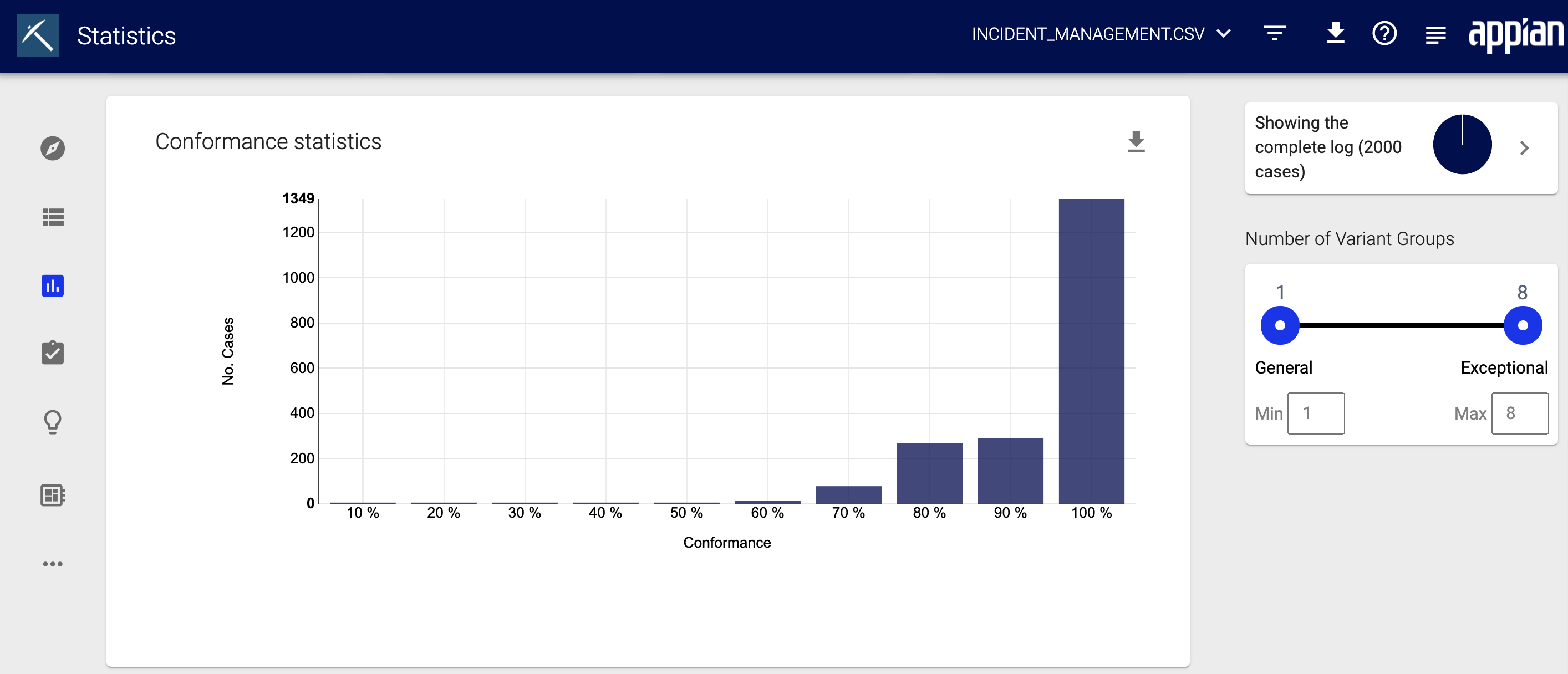Click the 100 % conformance bar

coord(1091,351)
